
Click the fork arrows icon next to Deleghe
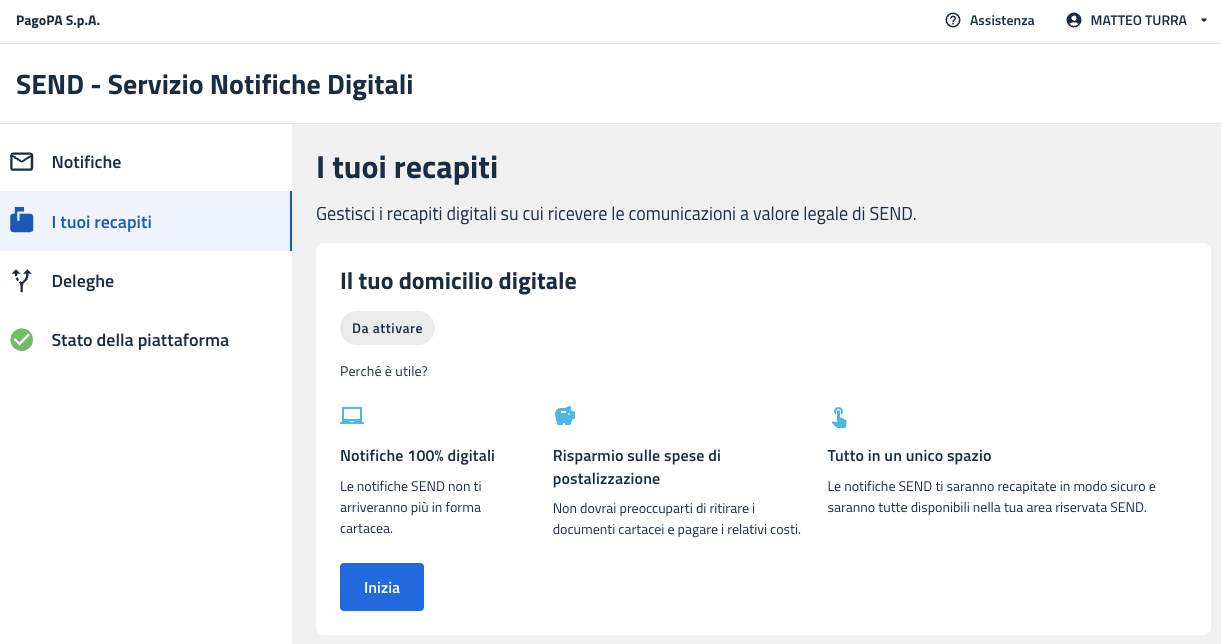pyautogui.click(x=22, y=281)
